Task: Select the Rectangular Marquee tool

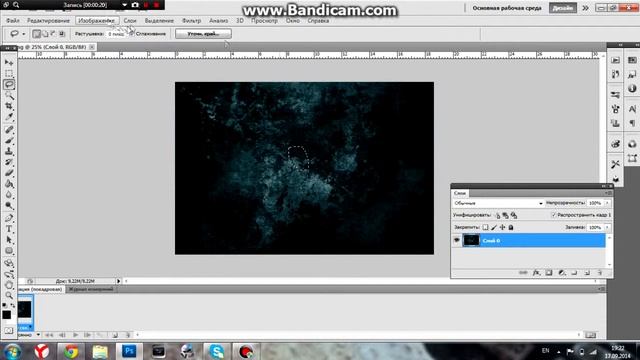Action: (9, 73)
